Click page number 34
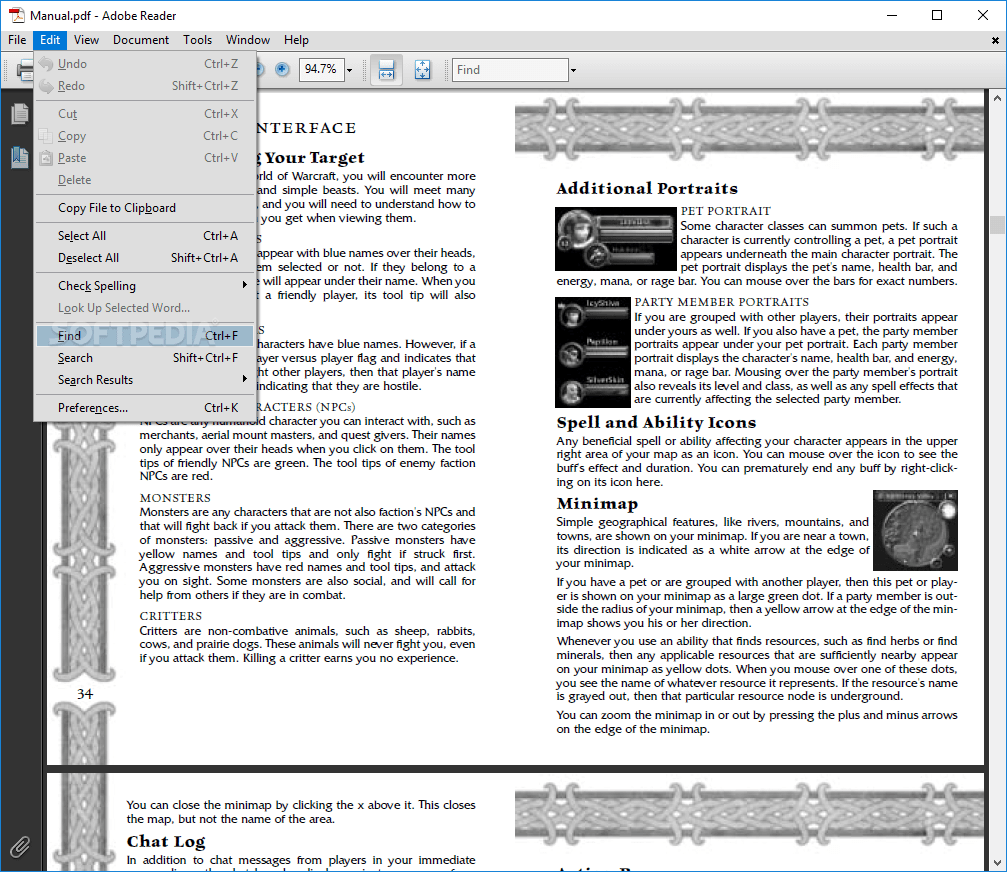1007x872 pixels. [85, 694]
